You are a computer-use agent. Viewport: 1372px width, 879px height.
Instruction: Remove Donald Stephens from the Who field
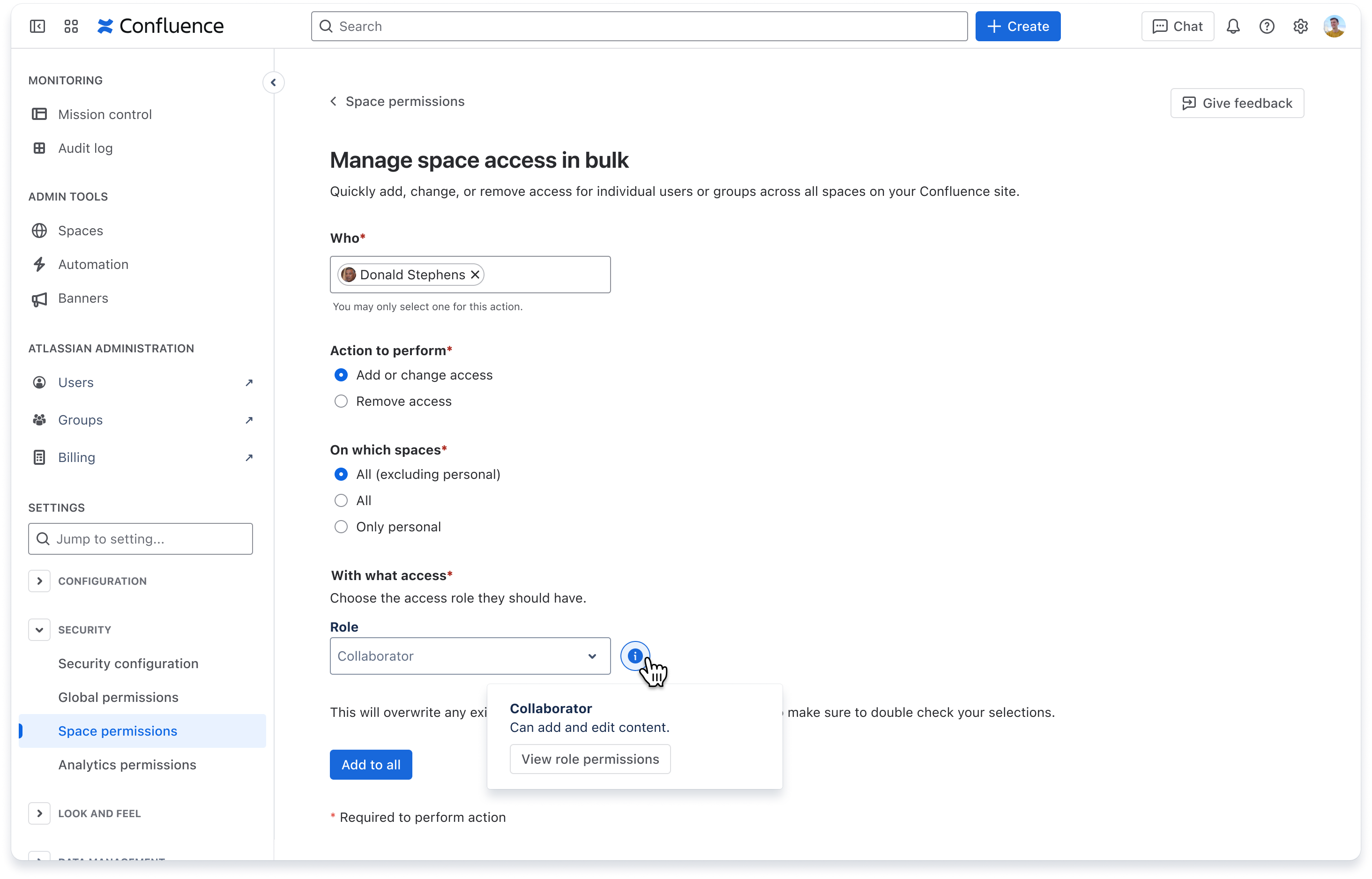tap(476, 274)
